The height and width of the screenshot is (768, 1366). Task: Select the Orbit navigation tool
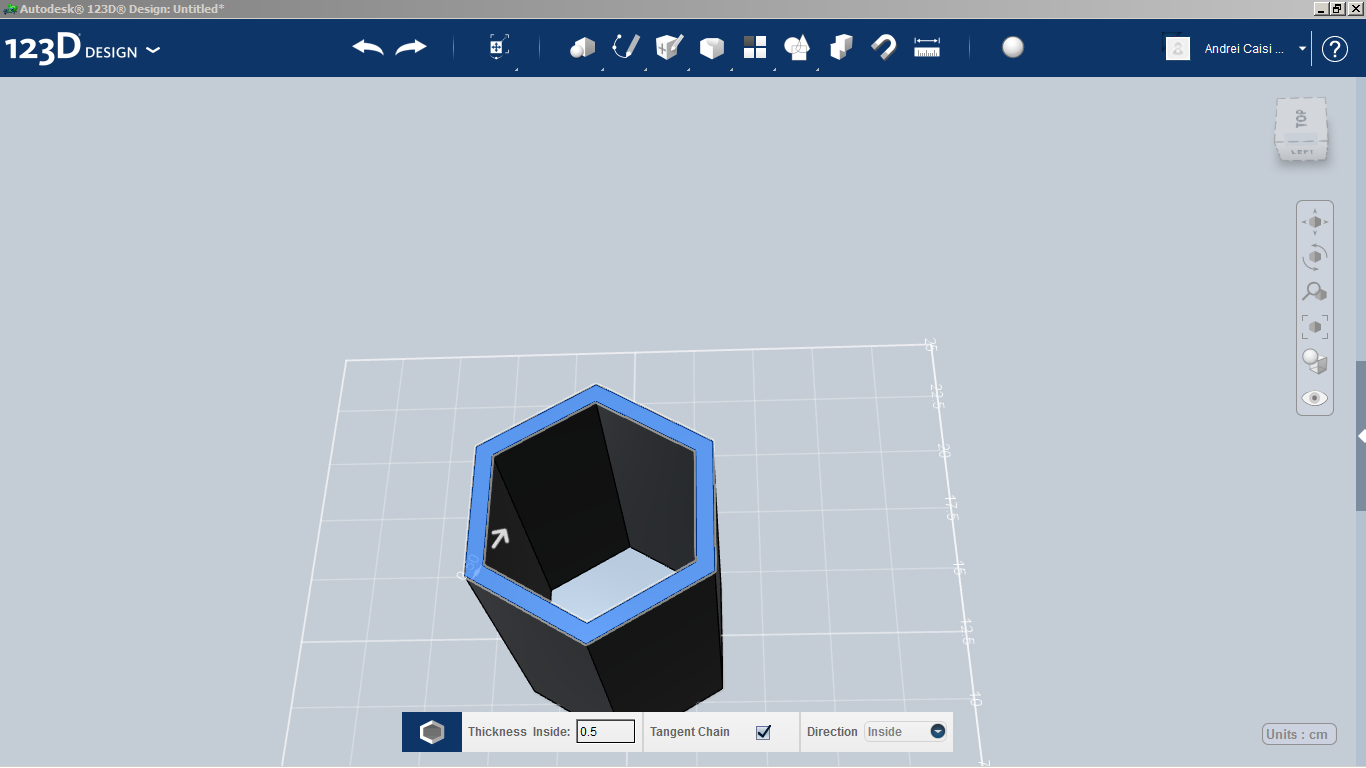(1315, 257)
